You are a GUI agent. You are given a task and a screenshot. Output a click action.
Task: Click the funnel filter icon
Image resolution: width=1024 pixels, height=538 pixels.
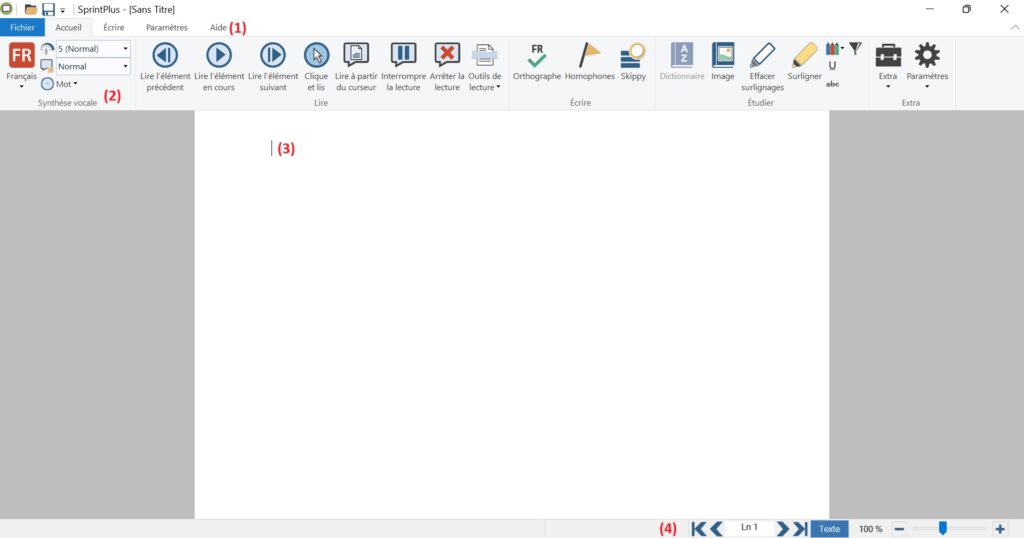point(855,48)
